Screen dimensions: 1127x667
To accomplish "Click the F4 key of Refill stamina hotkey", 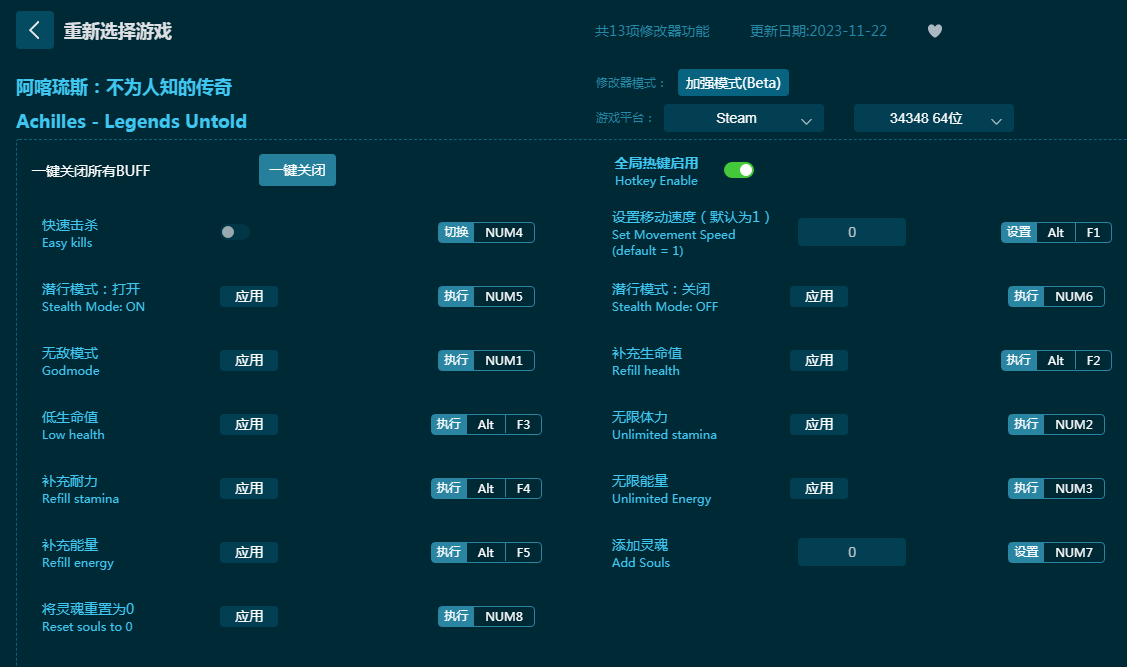I will point(523,489).
